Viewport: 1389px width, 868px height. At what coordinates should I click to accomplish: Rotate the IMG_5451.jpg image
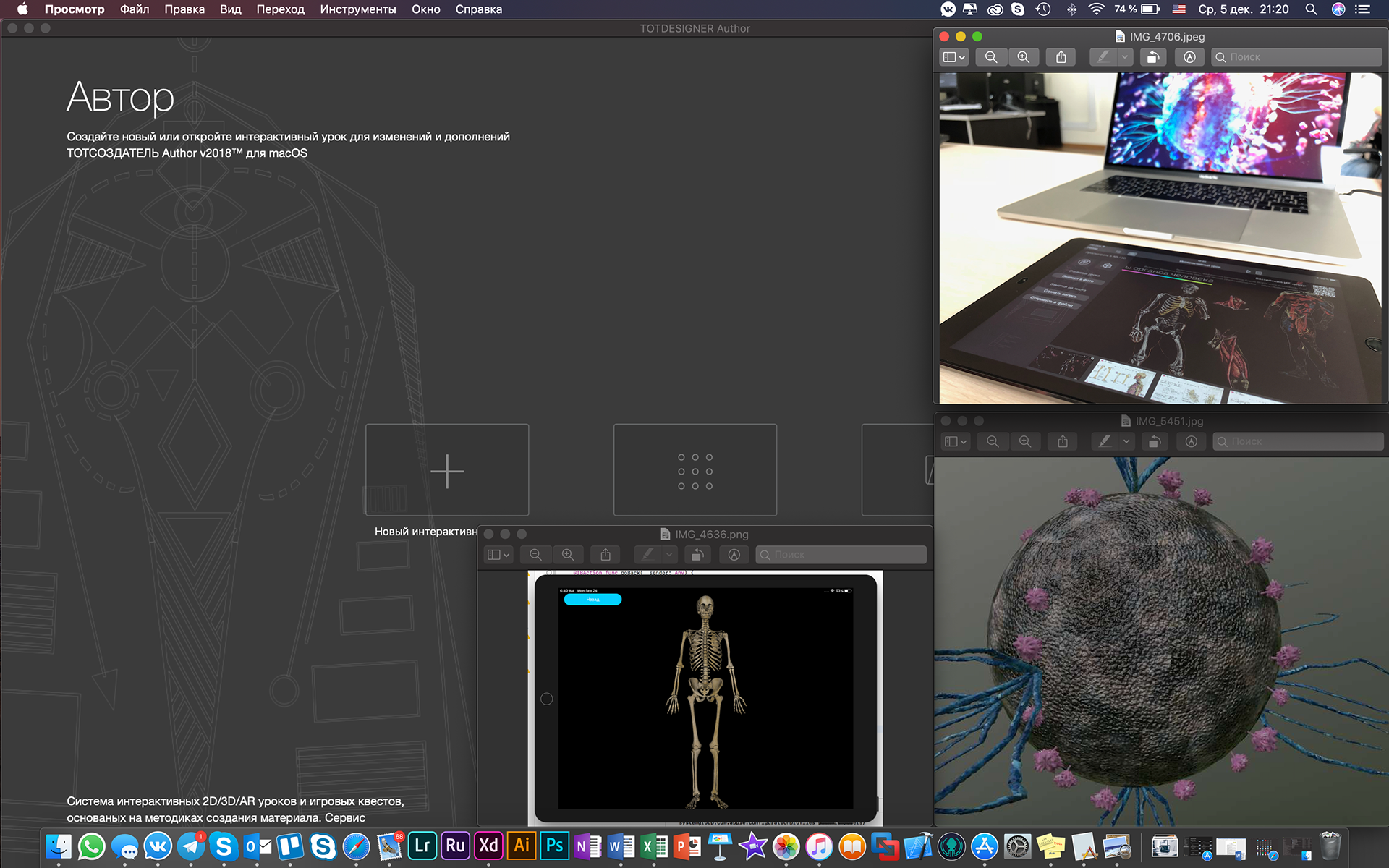point(1155,441)
